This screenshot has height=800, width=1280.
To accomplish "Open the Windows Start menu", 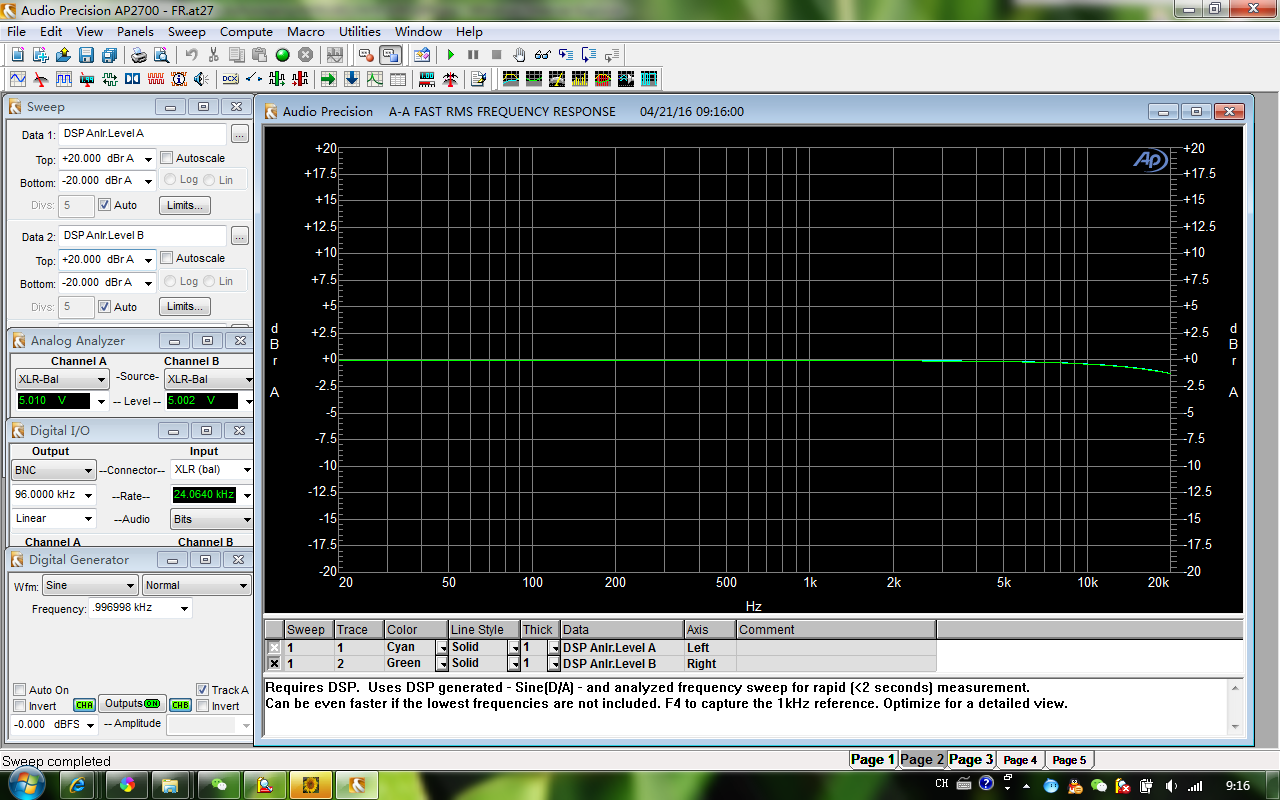I will tap(27, 784).
